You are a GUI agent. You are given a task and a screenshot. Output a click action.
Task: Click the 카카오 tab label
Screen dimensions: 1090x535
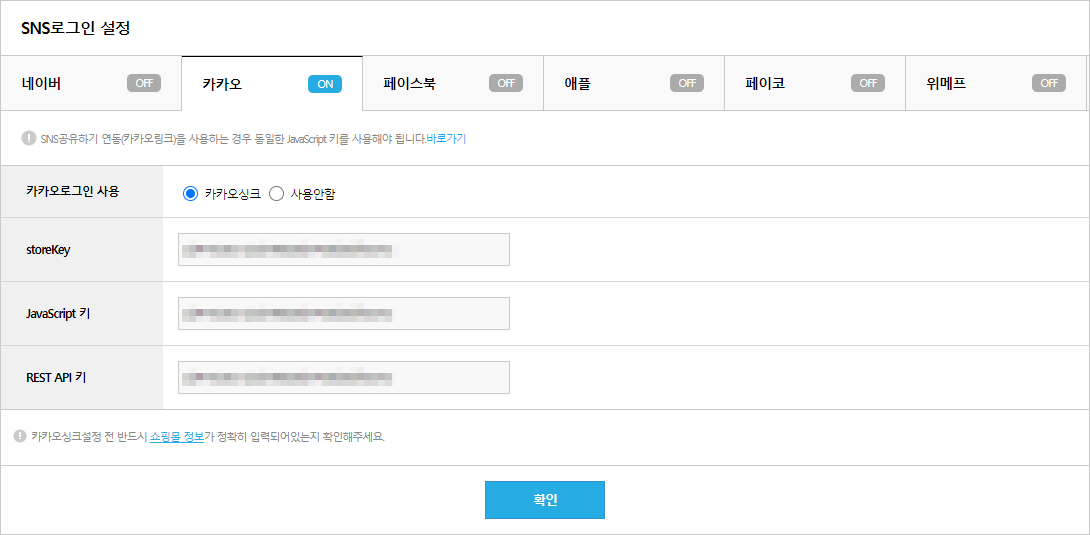222,83
